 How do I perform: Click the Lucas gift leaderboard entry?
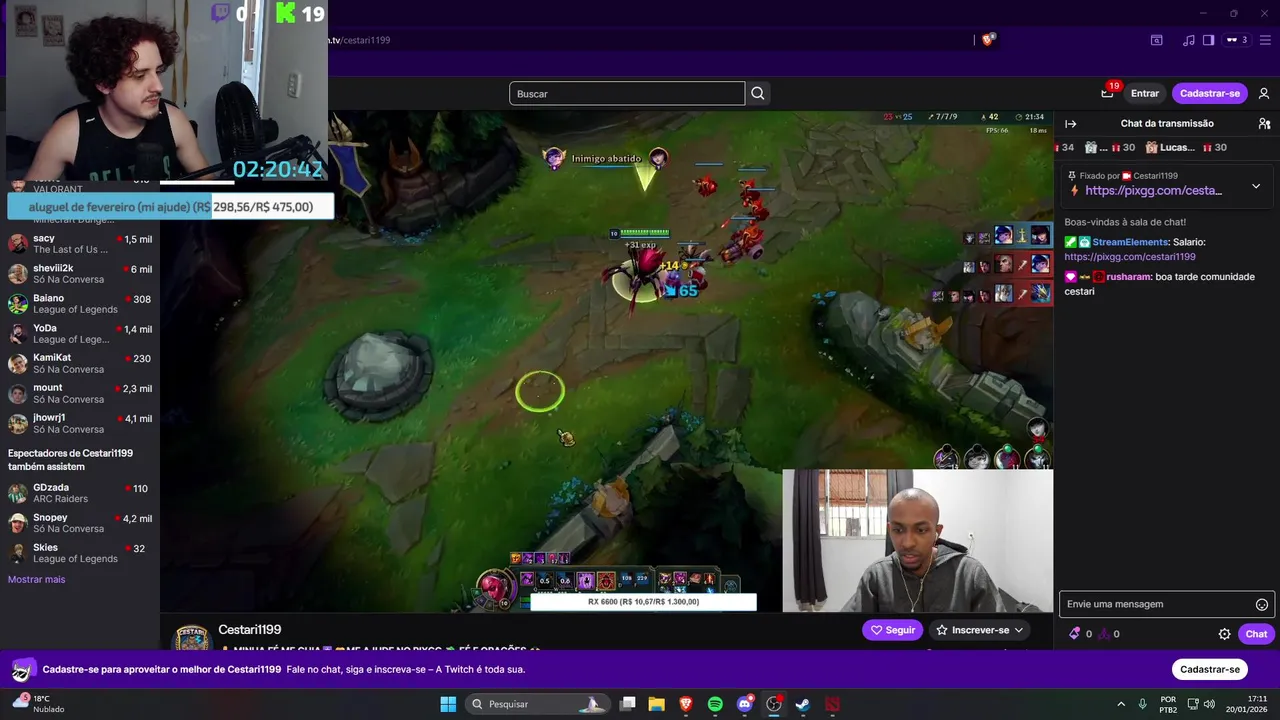point(1186,147)
